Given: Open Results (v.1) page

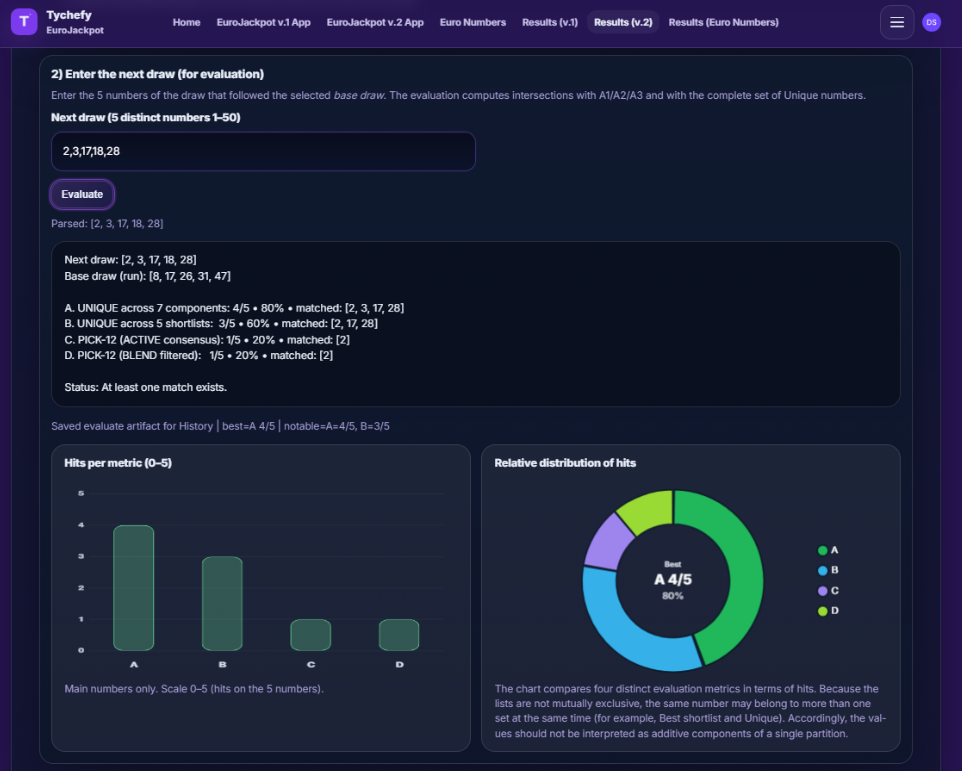Looking at the screenshot, I should 550,22.
